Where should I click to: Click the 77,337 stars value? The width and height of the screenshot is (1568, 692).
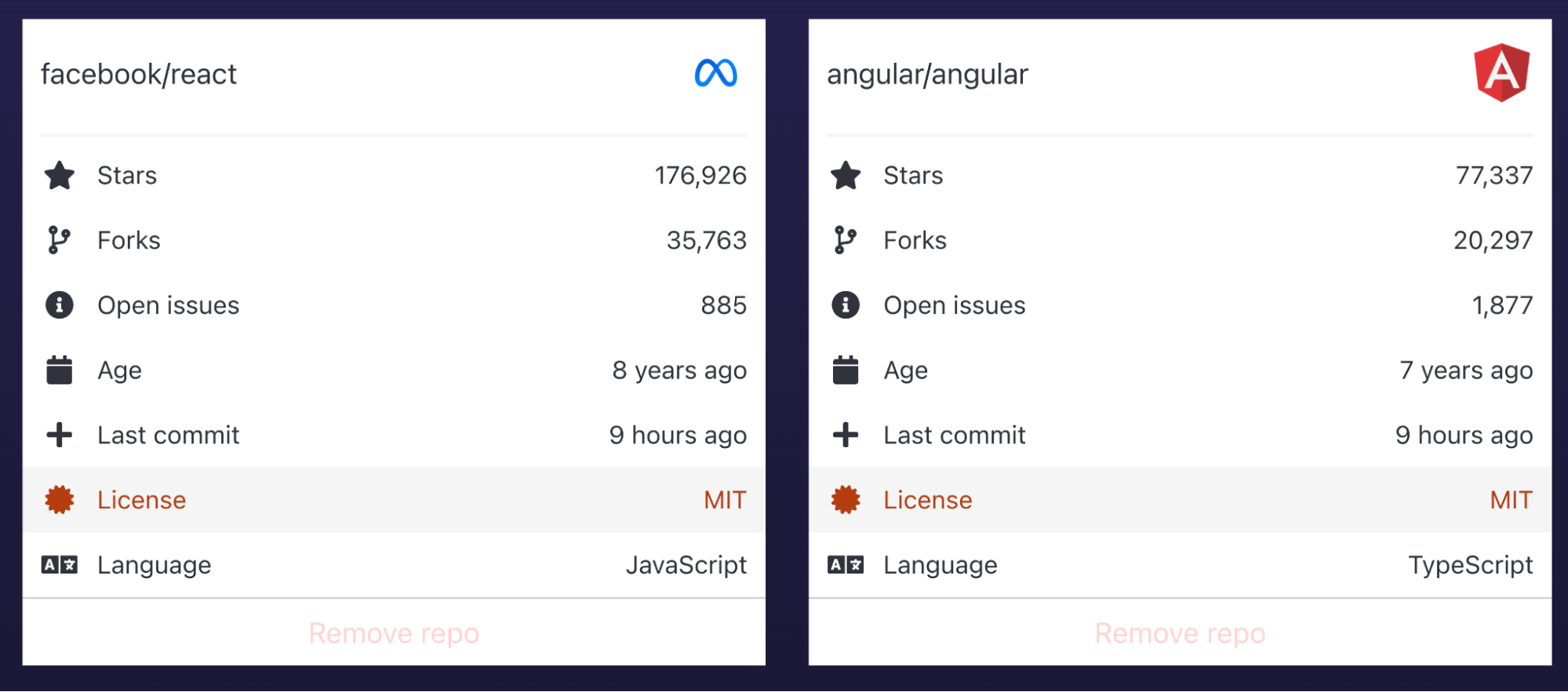1494,176
